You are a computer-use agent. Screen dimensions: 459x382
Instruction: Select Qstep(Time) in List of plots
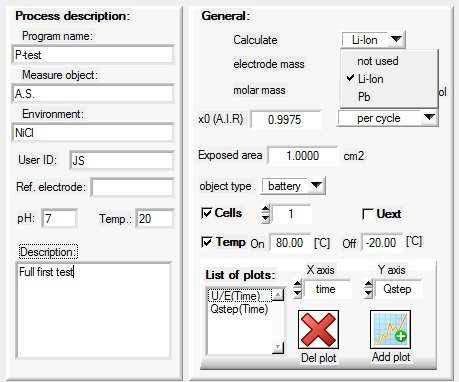coord(239,309)
